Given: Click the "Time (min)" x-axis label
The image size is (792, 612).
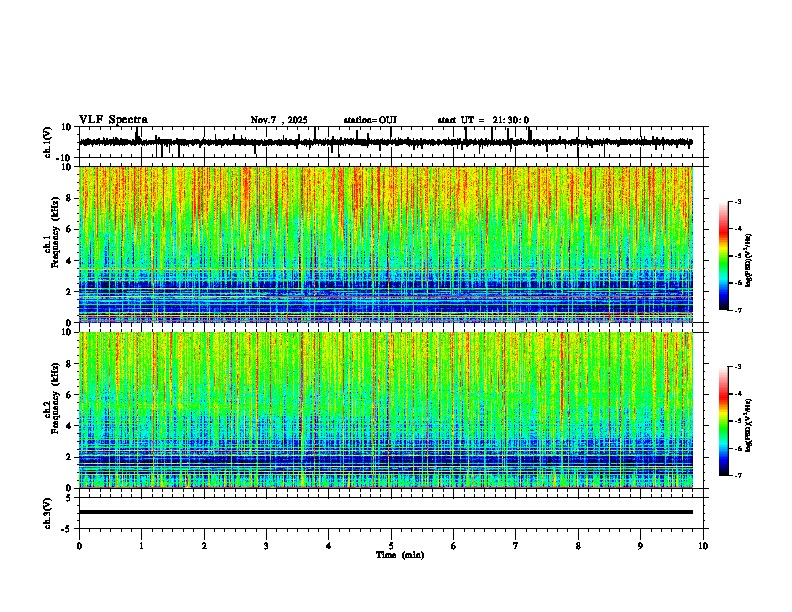Looking at the screenshot, I should pos(400,555).
